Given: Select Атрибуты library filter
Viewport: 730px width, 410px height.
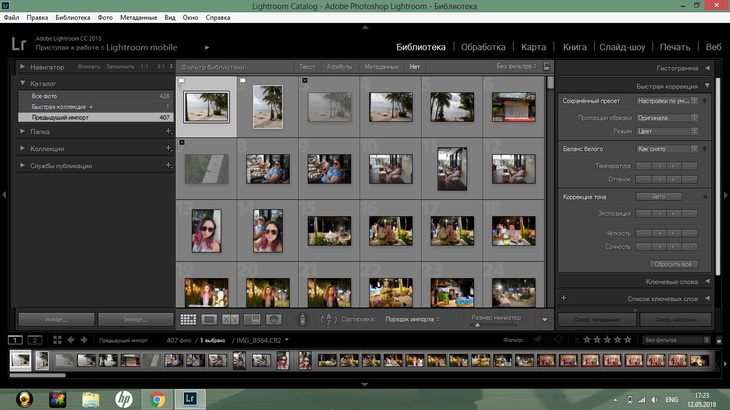Looking at the screenshot, I should pyautogui.click(x=339, y=67).
